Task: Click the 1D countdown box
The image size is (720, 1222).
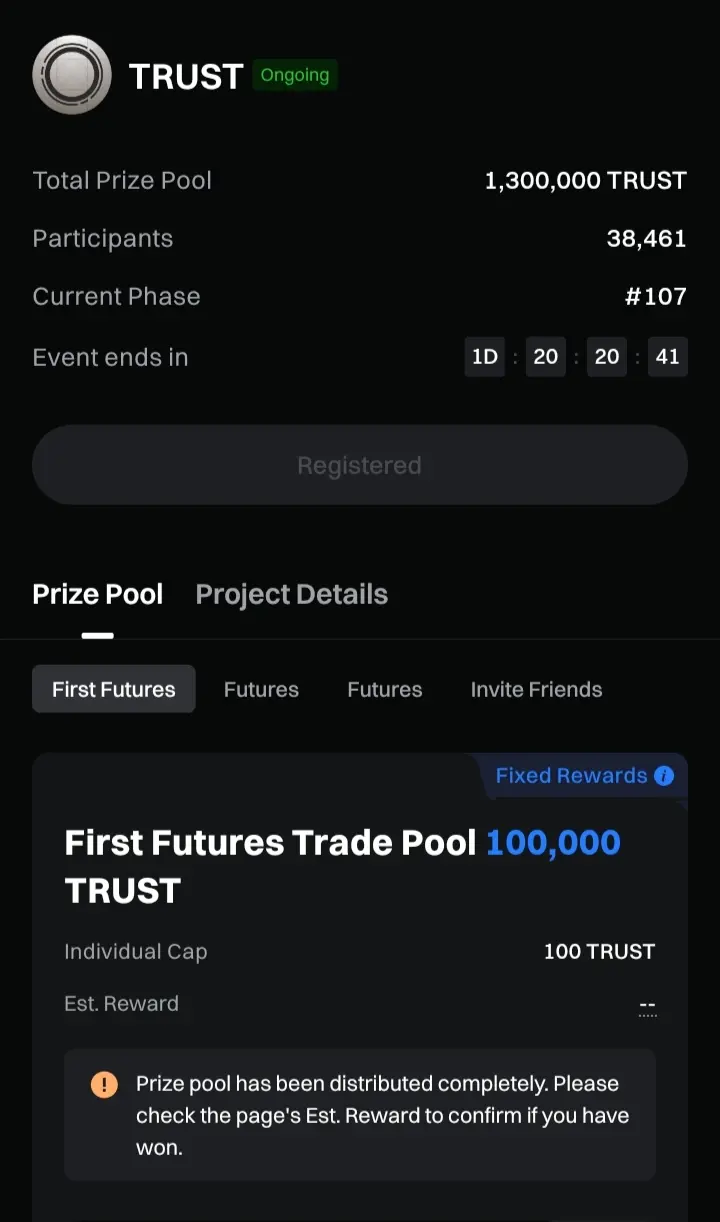Action: pos(485,357)
